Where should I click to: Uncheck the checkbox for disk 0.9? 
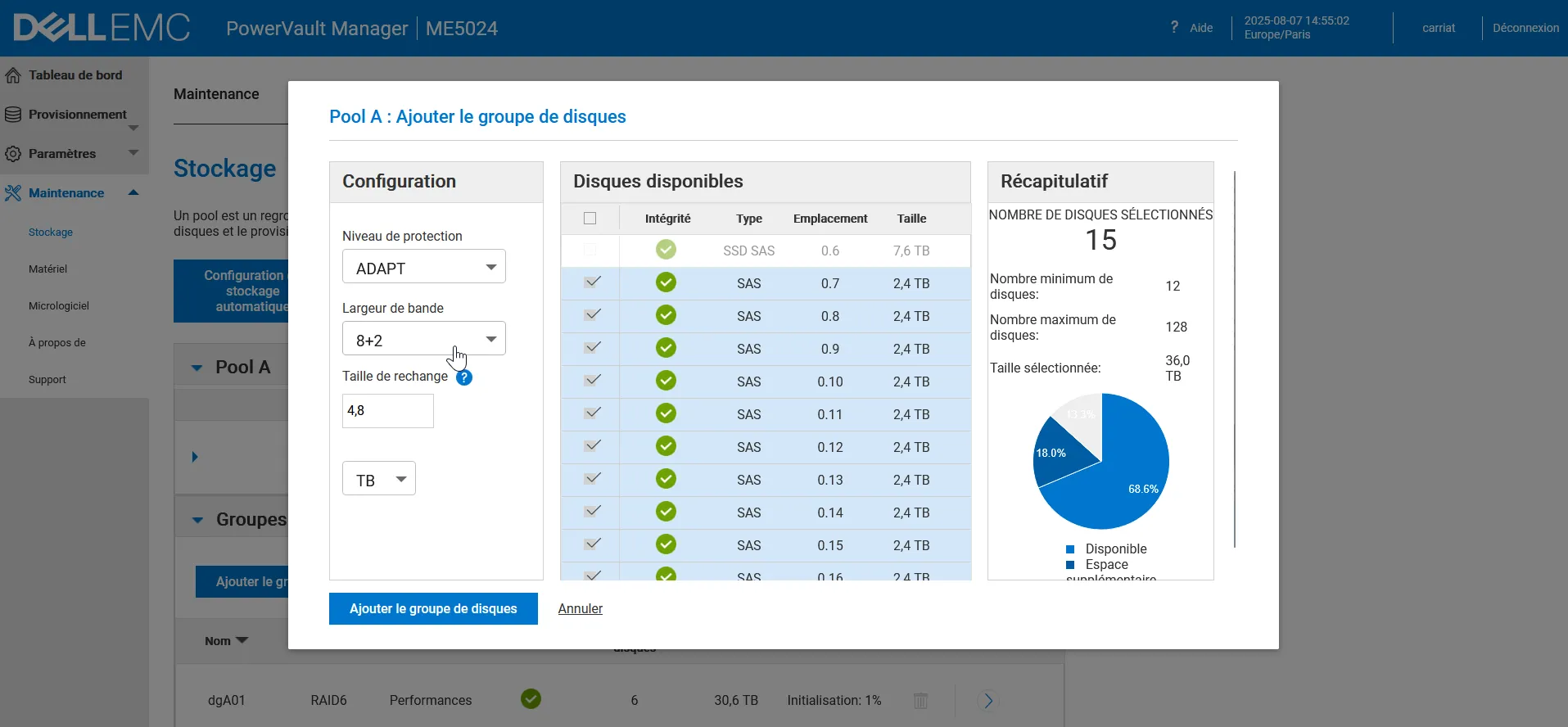coord(593,348)
